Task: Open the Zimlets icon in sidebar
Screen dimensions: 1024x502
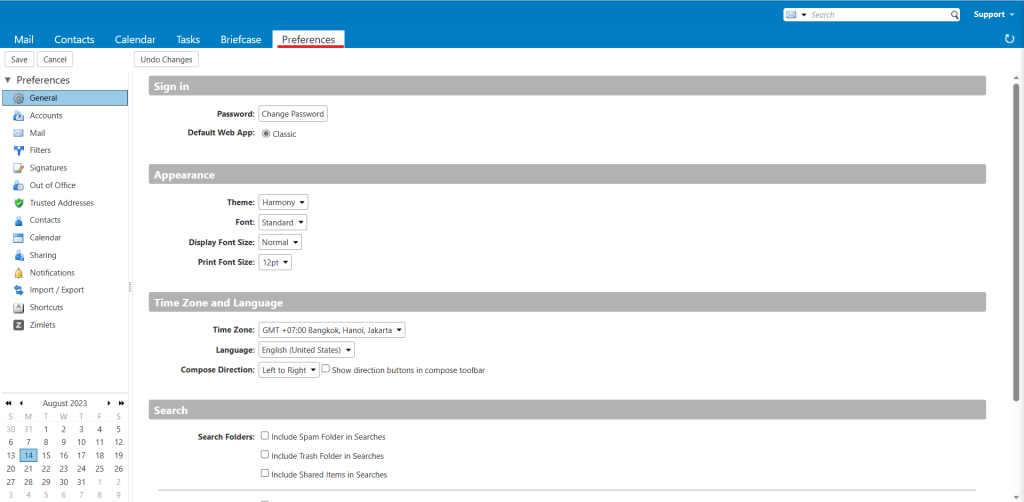Action: click(x=18, y=325)
